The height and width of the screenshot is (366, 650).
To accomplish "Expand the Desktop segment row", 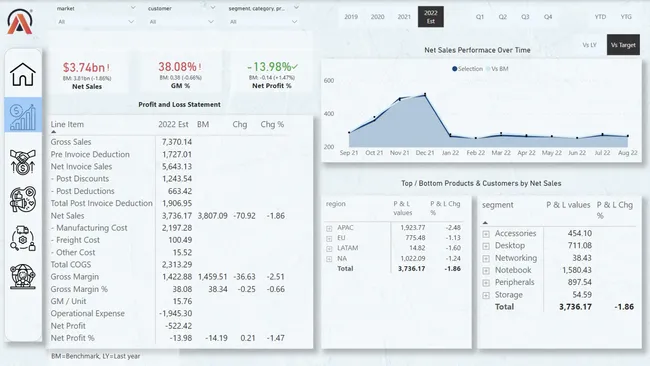I will pos(486,246).
